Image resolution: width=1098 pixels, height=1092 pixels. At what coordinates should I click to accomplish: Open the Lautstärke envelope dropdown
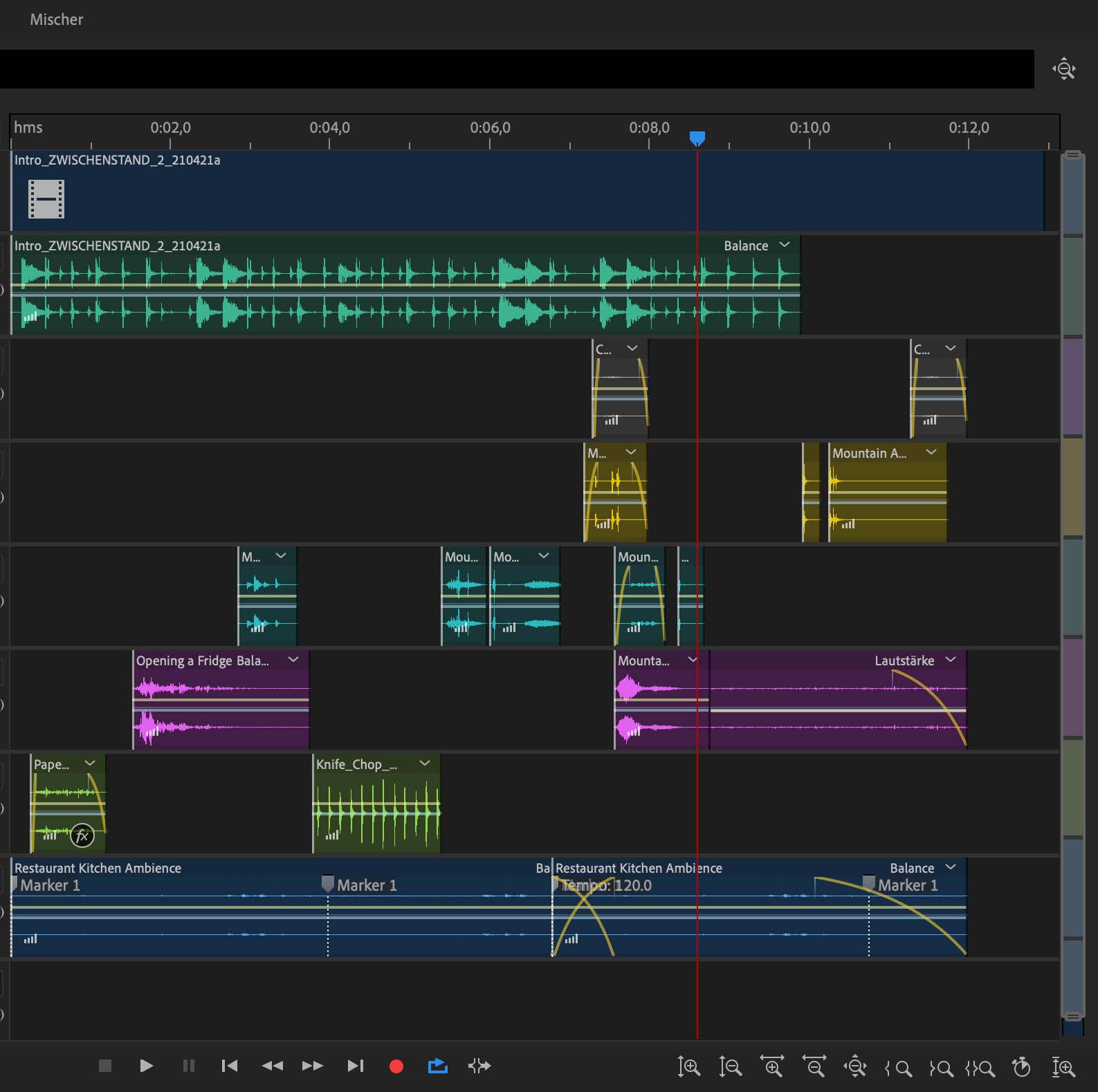tap(951, 660)
